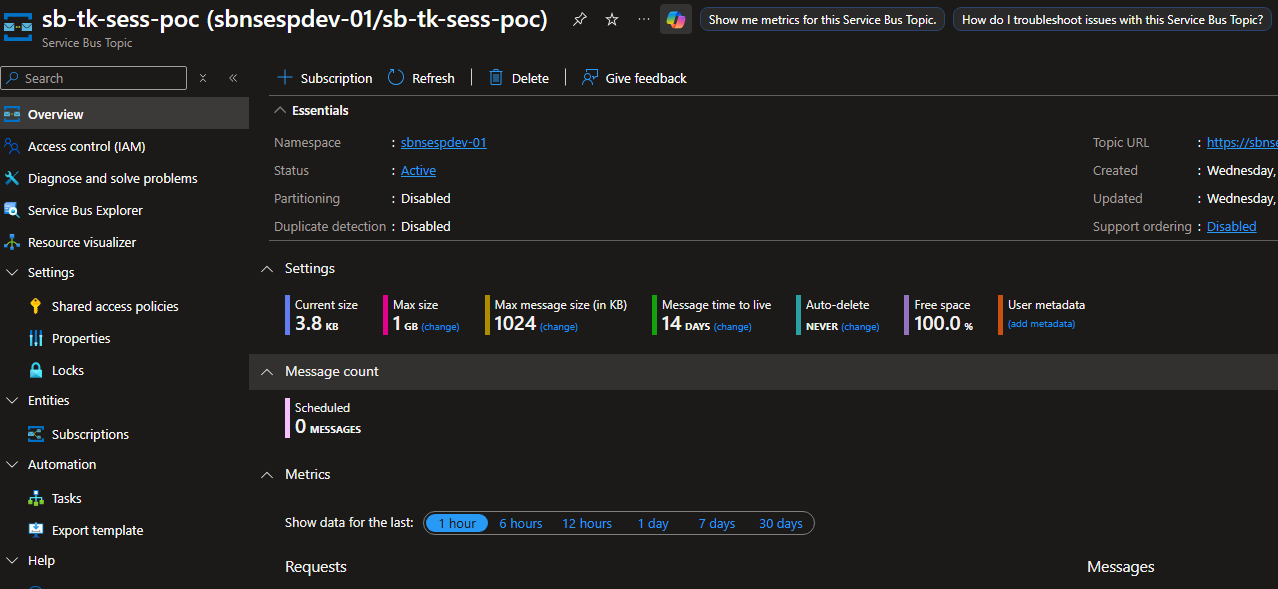This screenshot has height=589, width=1278.
Task: Open Shared access policies menu item
Action: coord(115,306)
